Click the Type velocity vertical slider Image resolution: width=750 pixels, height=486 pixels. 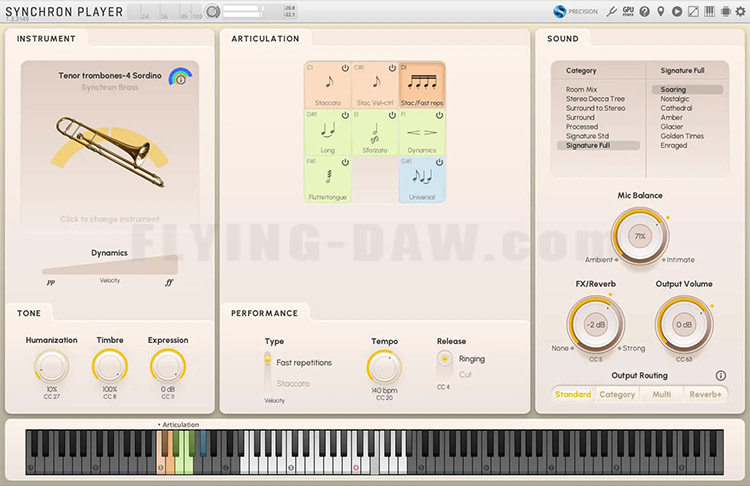click(x=267, y=374)
